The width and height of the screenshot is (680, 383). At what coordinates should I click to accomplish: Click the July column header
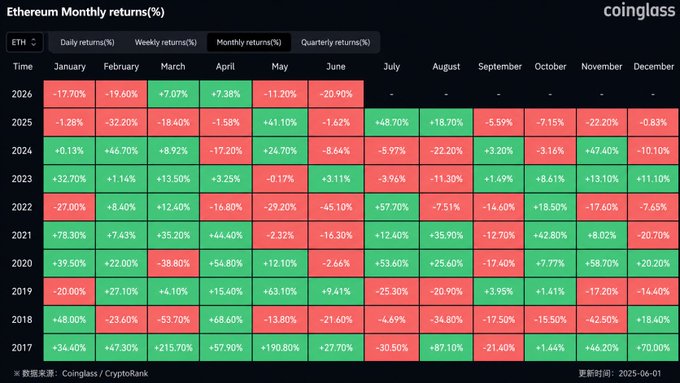click(x=391, y=66)
